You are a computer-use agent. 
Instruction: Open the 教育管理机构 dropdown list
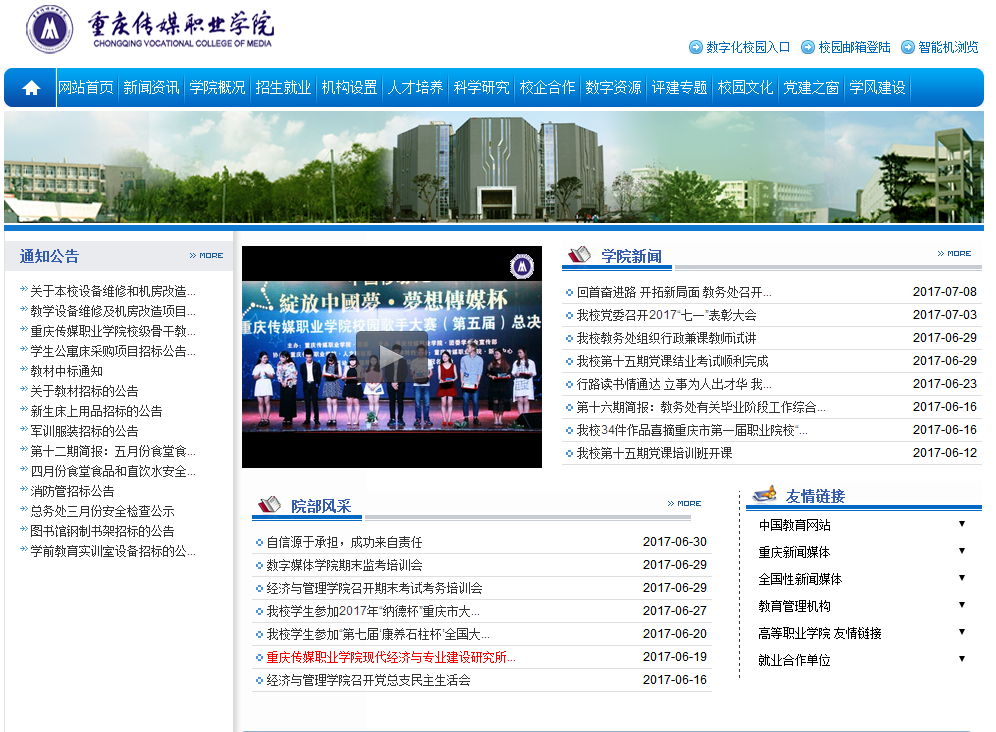coord(961,605)
